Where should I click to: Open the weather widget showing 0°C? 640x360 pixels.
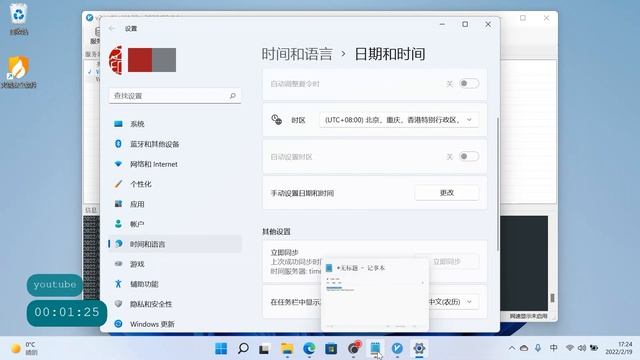point(24,348)
